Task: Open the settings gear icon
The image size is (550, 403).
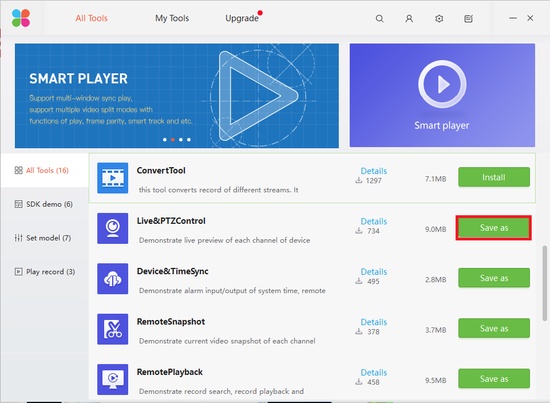Action: coord(439,19)
